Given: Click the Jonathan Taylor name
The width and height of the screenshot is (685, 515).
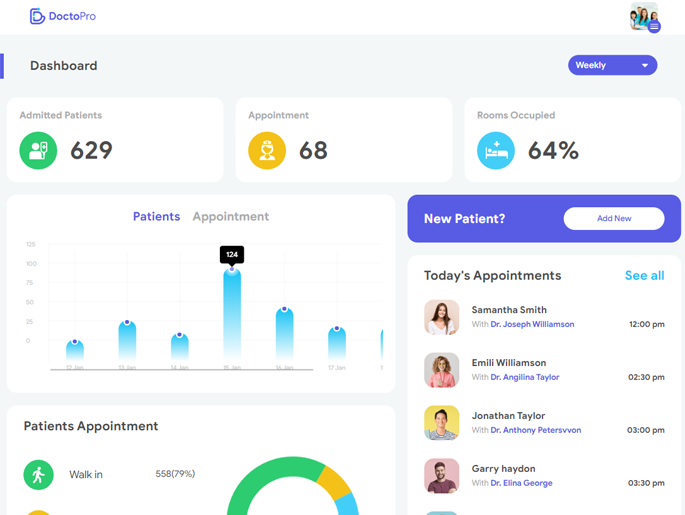Looking at the screenshot, I should click(x=508, y=416).
